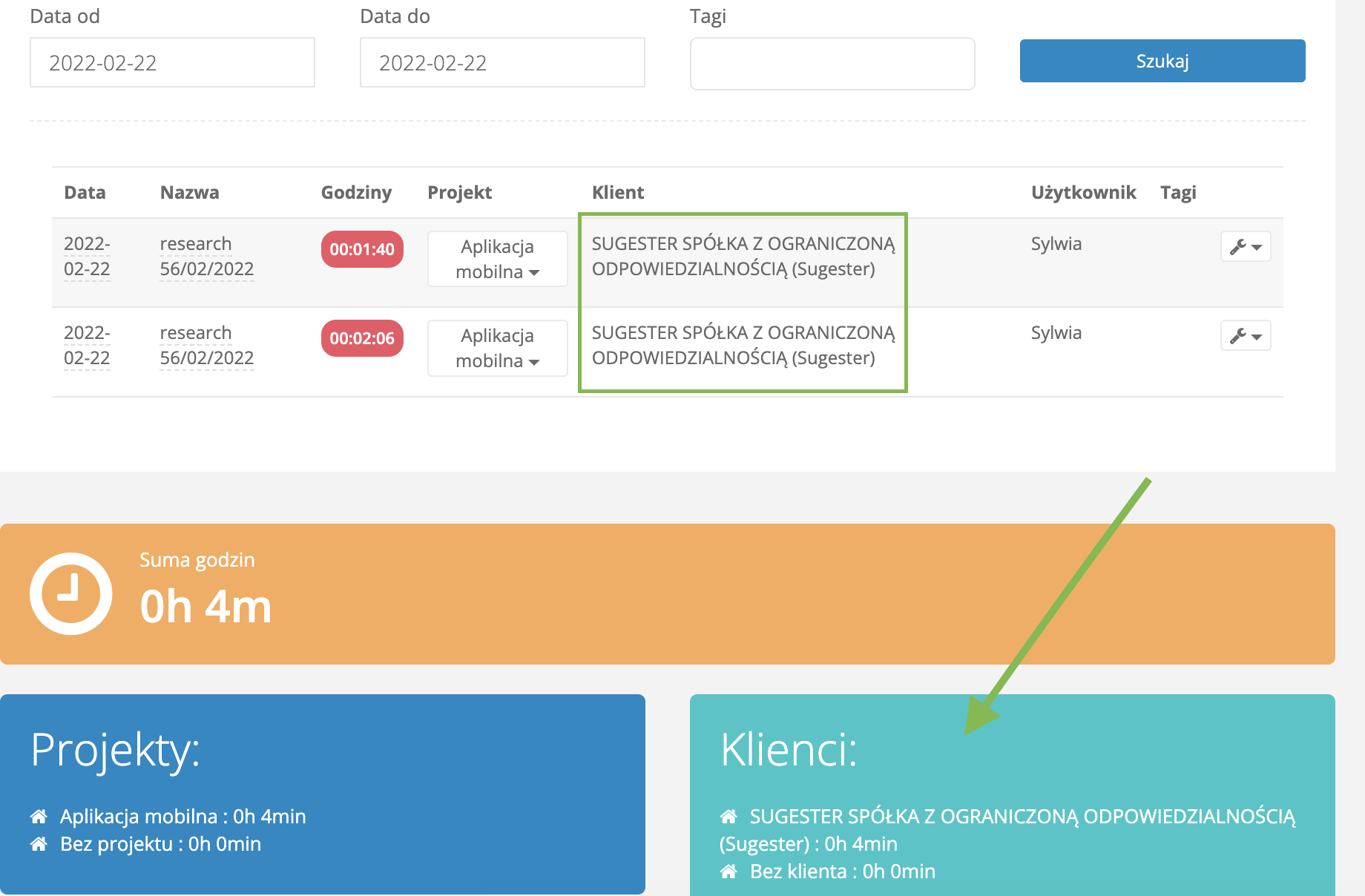Click the 00:02:06 hours badge

click(x=362, y=338)
